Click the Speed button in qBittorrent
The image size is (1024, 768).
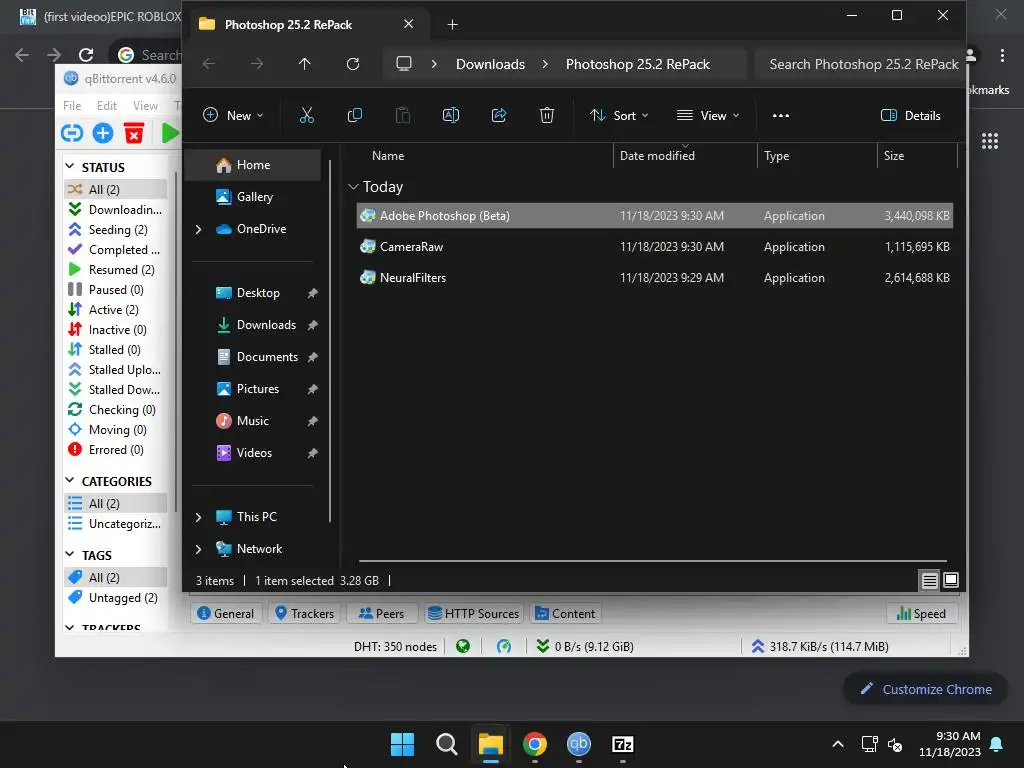(x=921, y=613)
